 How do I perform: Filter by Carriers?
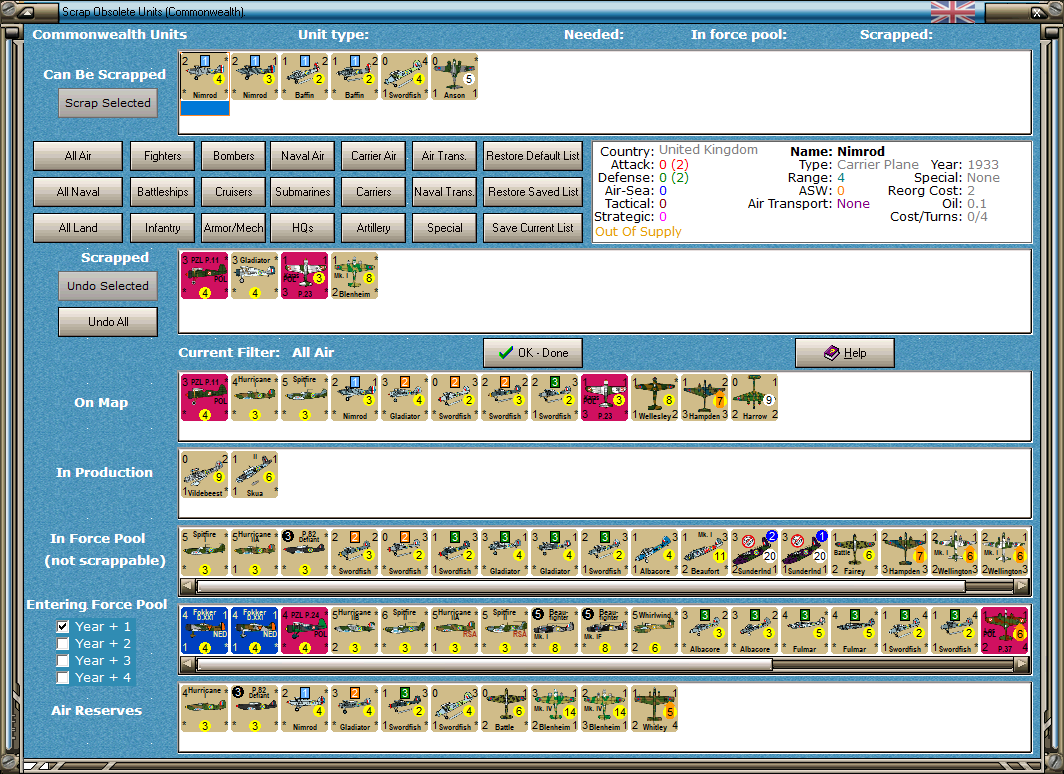coord(373,192)
